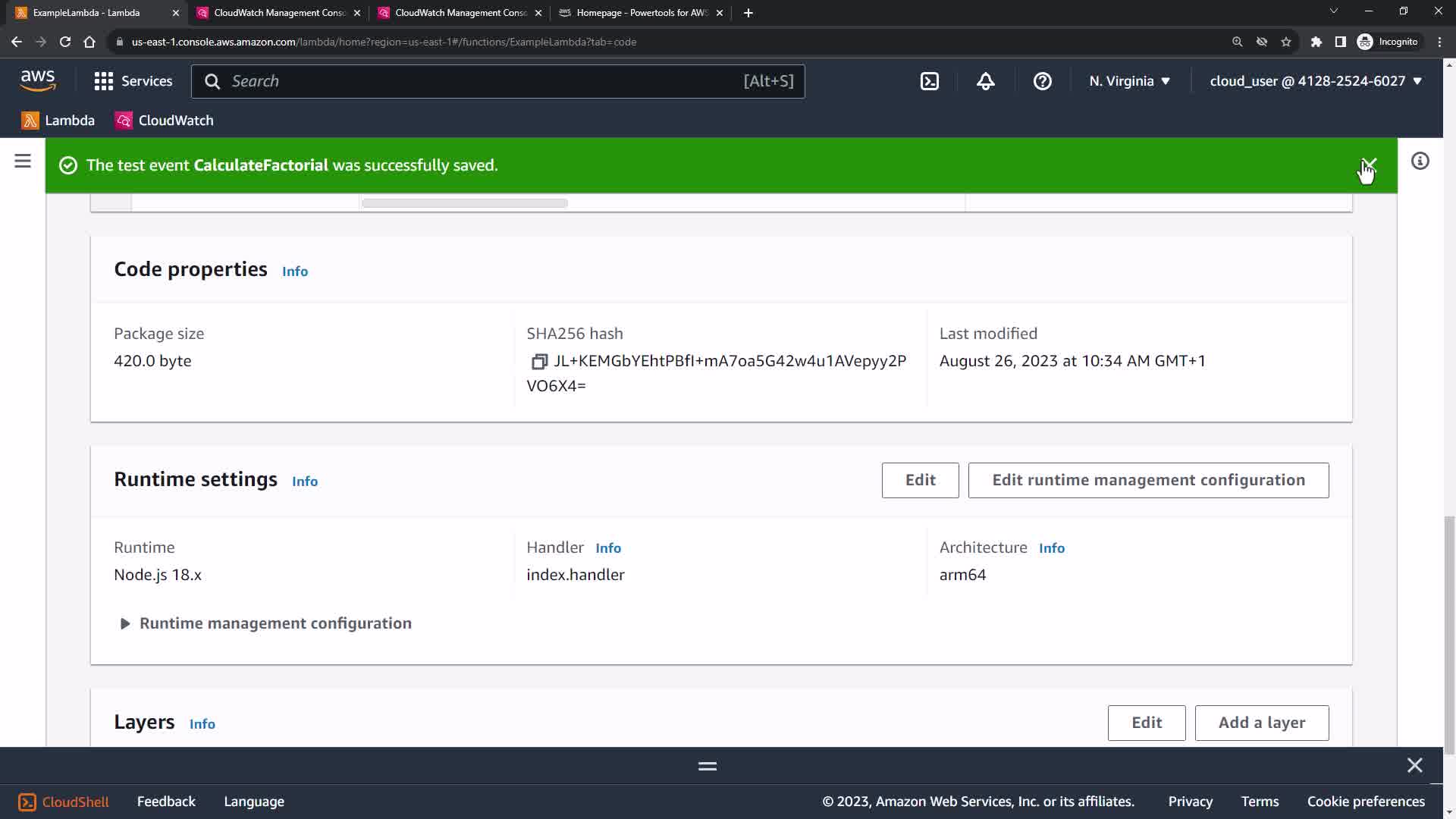
Task: Switch to the second CloudWatch Management tab
Action: pos(460,13)
